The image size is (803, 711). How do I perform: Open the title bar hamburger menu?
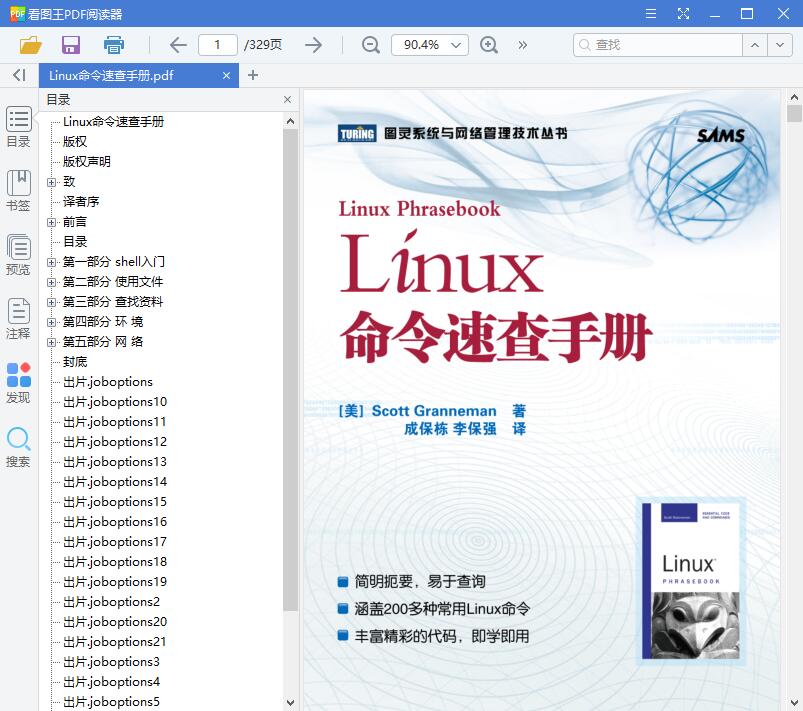pyautogui.click(x=650, y=14)
